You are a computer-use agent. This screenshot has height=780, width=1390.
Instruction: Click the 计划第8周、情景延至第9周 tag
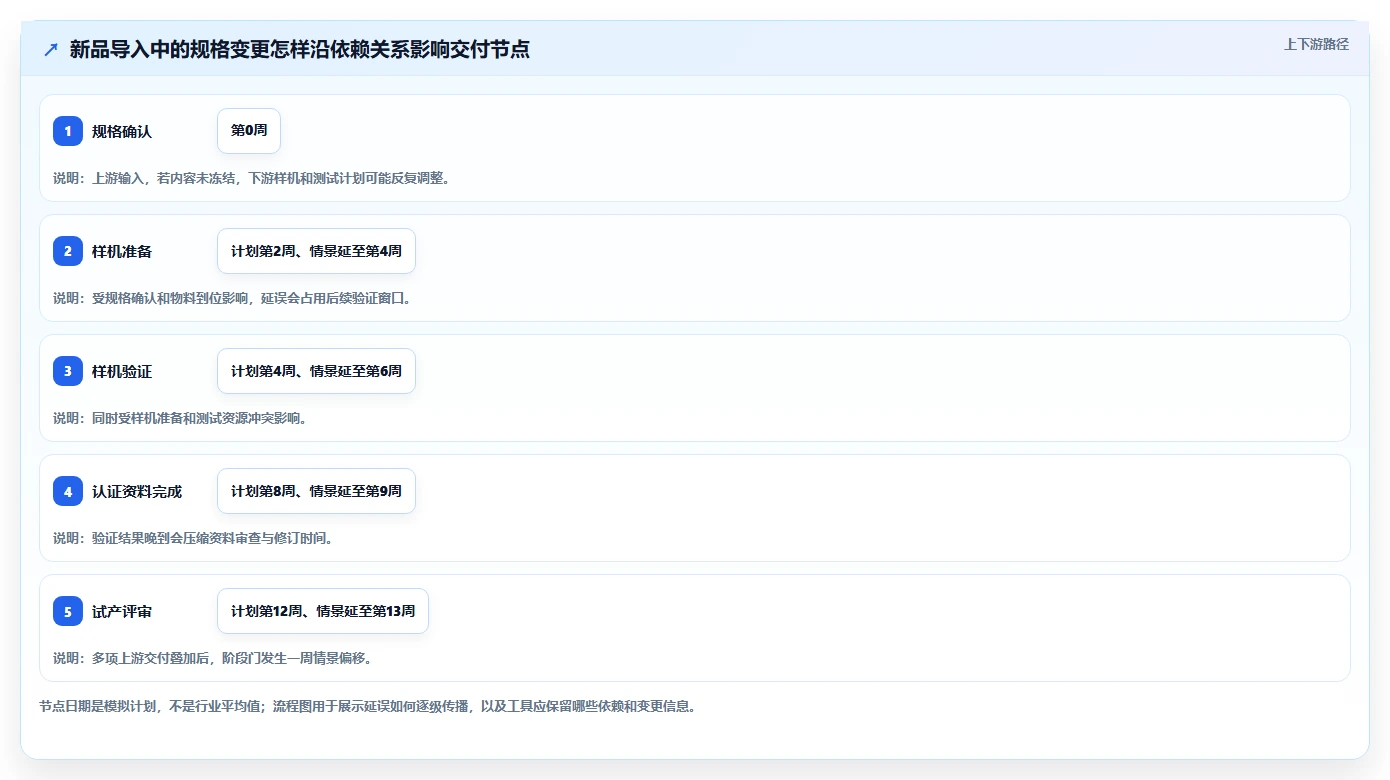(x=316, y=491)
